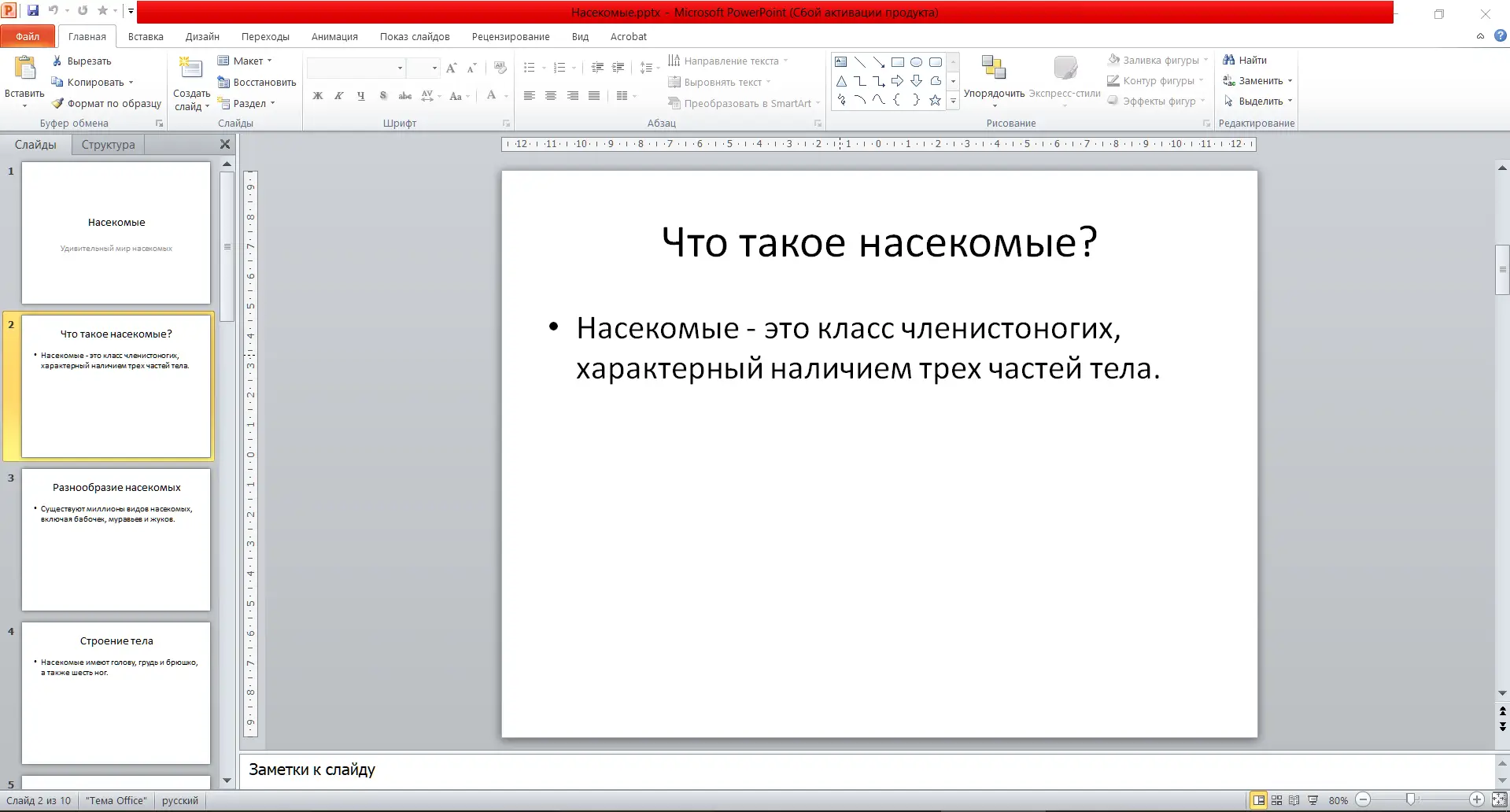Click the decrease list level icon
This screenshot has height=812, width=1510.
pos(597,68)
